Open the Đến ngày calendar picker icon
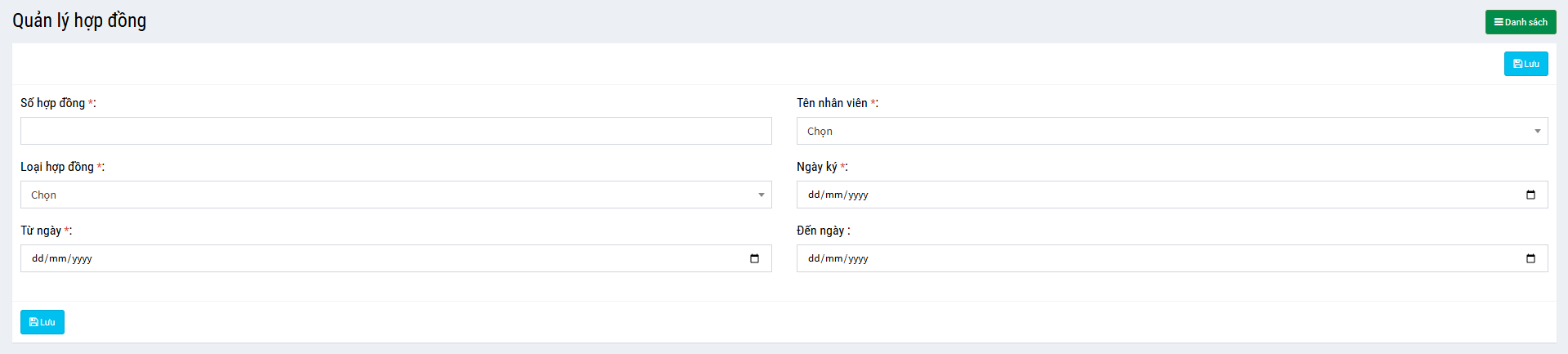Viewport: 1568px width, 354px height. (1530, 258)
